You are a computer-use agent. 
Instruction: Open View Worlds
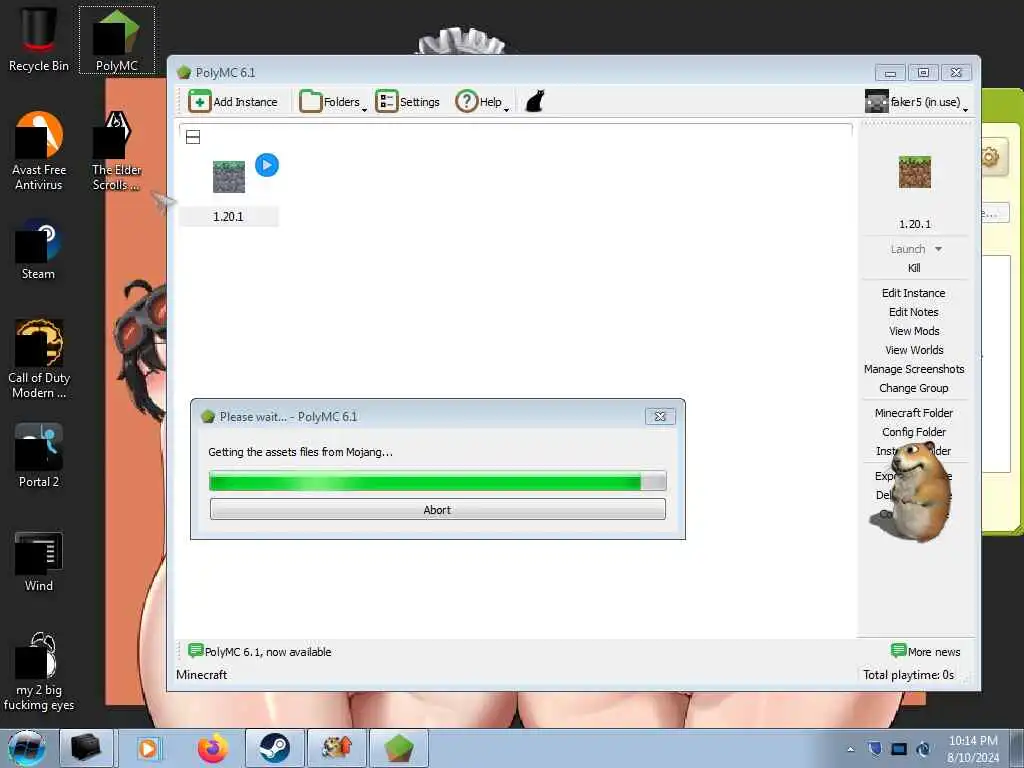point(914,350)
